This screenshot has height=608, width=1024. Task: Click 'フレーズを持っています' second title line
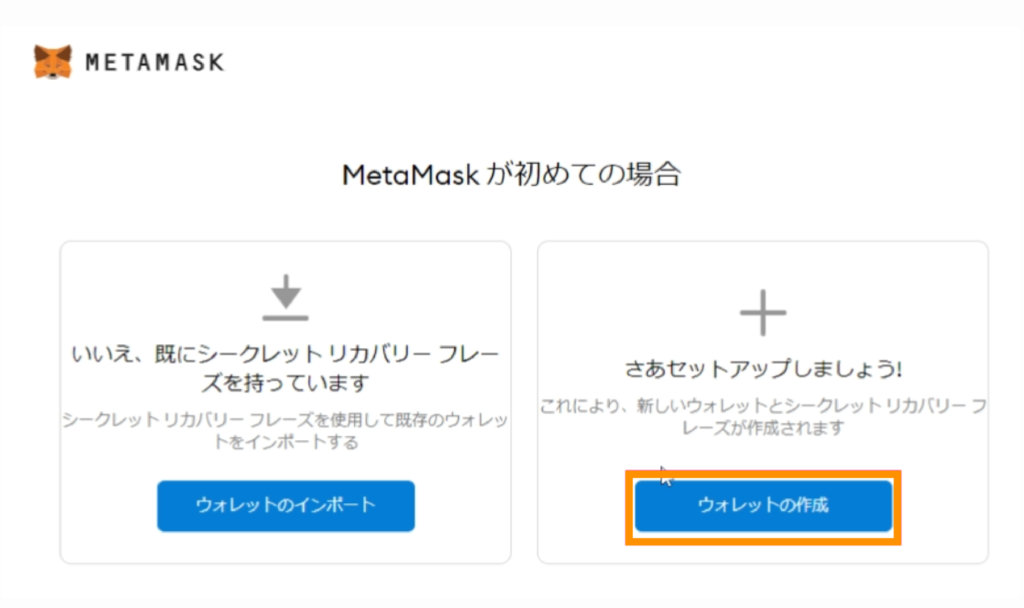(x=285, y=383)
